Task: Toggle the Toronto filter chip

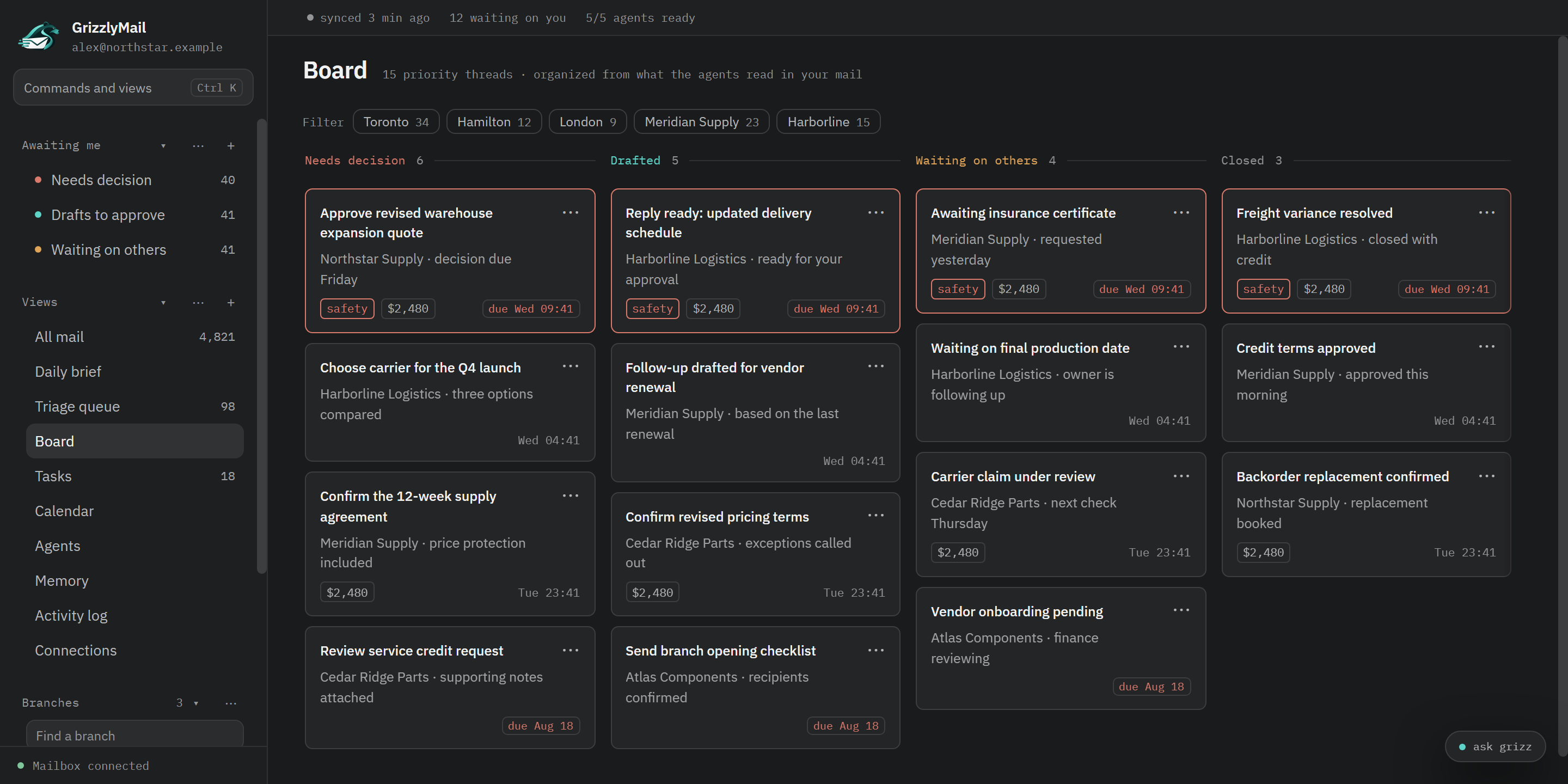Action: point(396,122)
